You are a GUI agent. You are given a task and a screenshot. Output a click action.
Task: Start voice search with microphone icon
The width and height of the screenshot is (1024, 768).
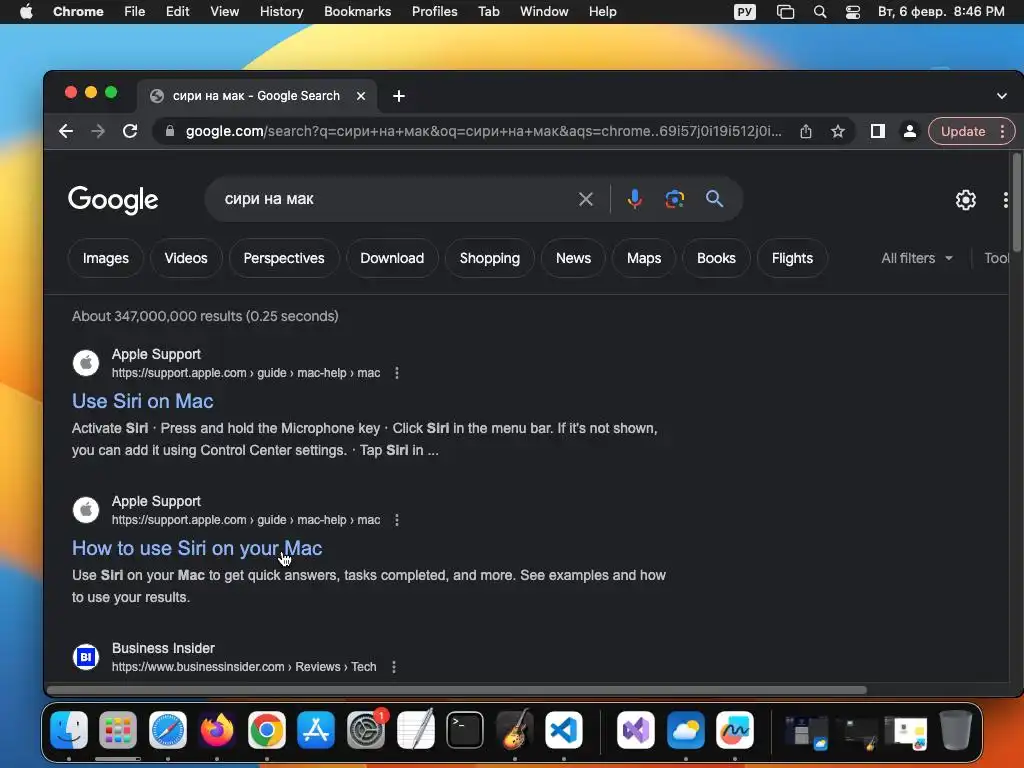[x=635, y=199]
